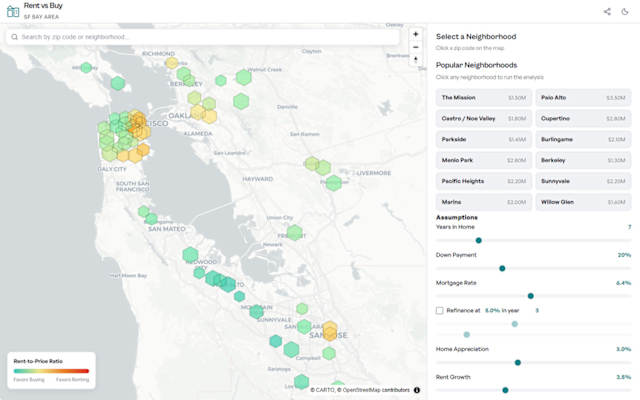Click the Rent Growth slider handle

(x=505, y=390)
